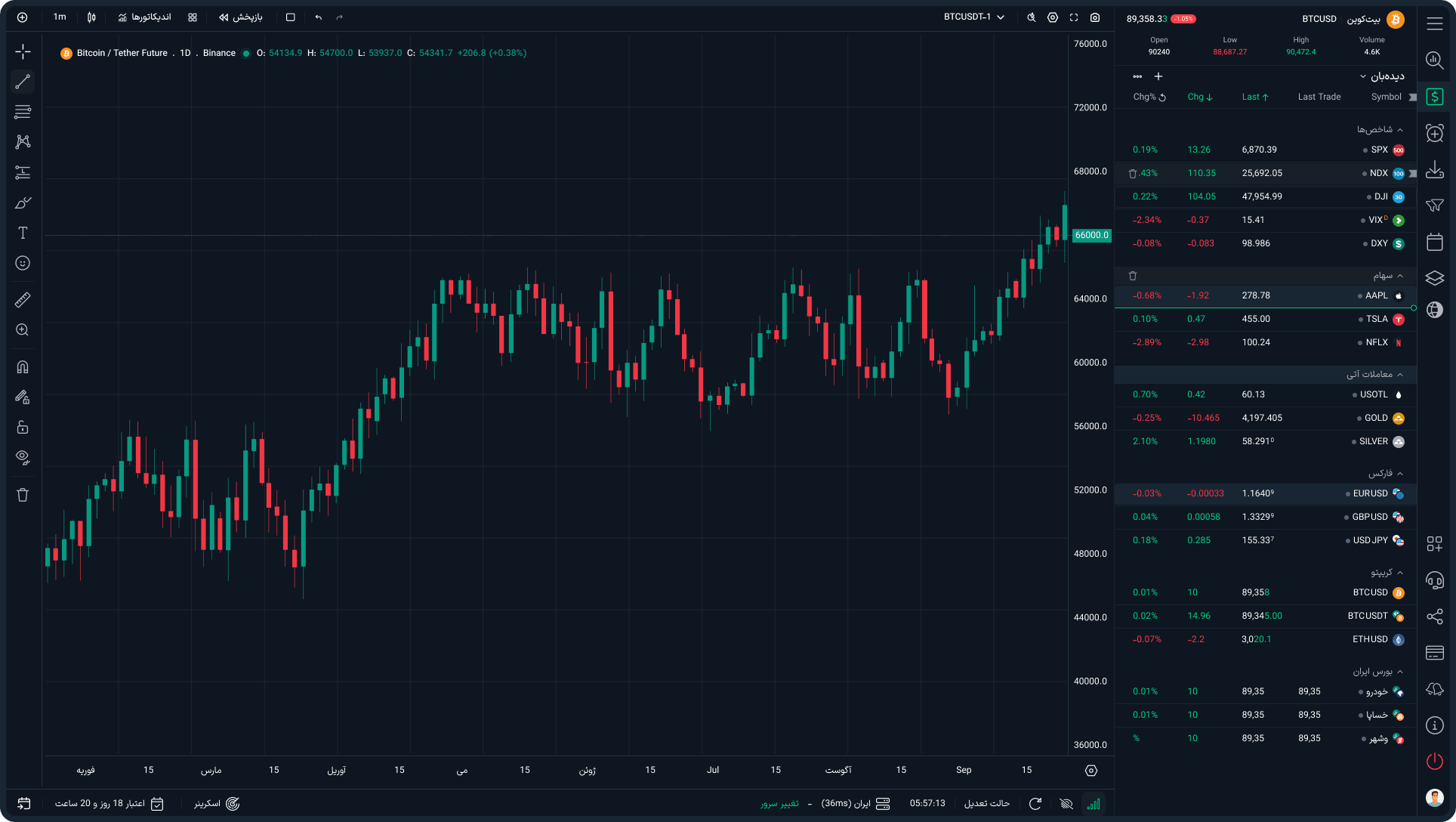Change the 1m timeframe interval

coord(60,17)
